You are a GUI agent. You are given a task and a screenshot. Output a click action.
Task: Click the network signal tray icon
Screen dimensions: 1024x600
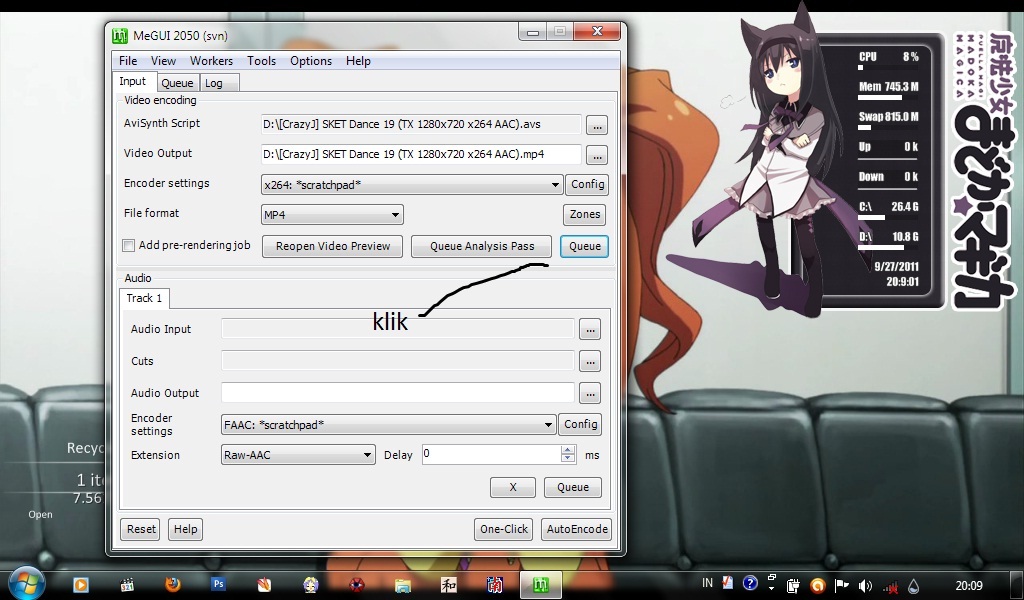click(x=889, y=586)
